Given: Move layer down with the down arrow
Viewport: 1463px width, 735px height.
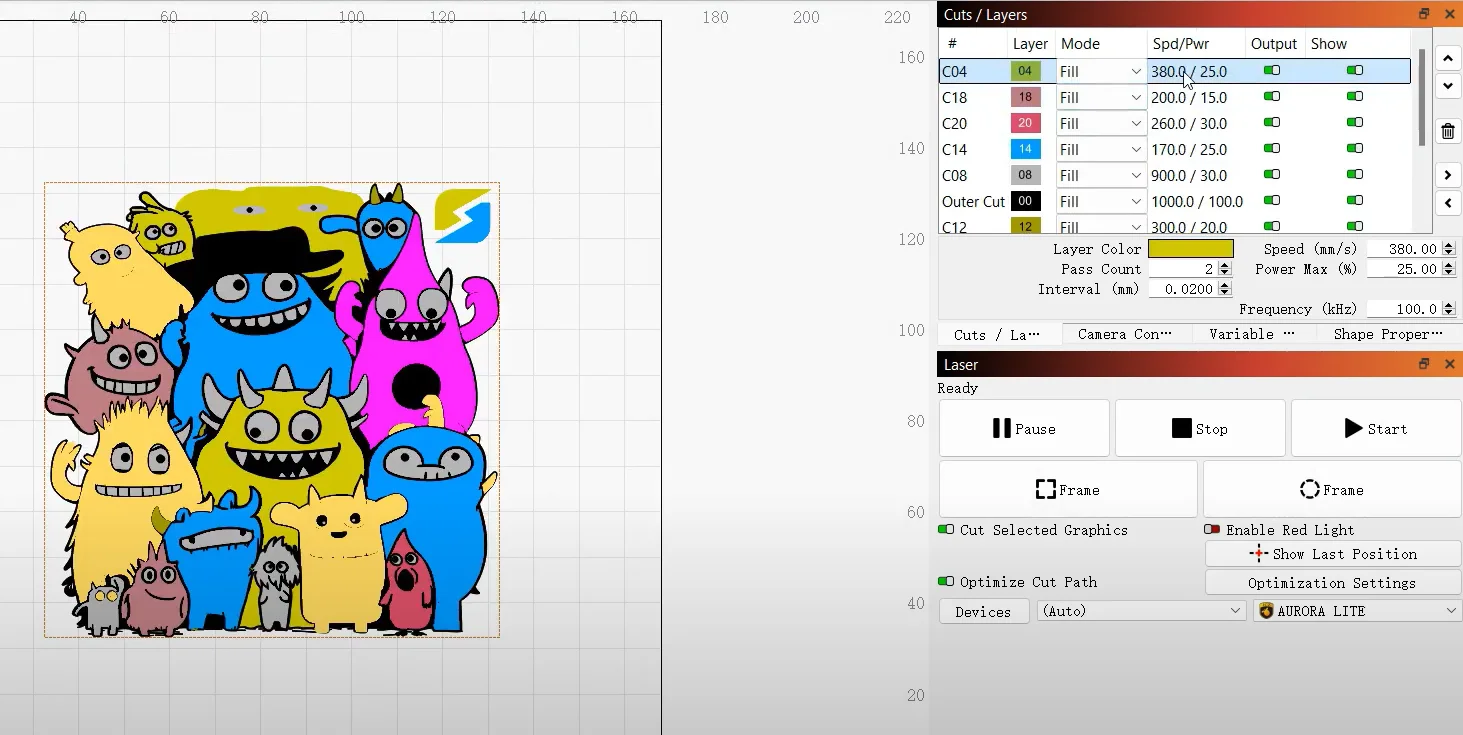Looking at the screenshot, I should tap(1447, 86).
